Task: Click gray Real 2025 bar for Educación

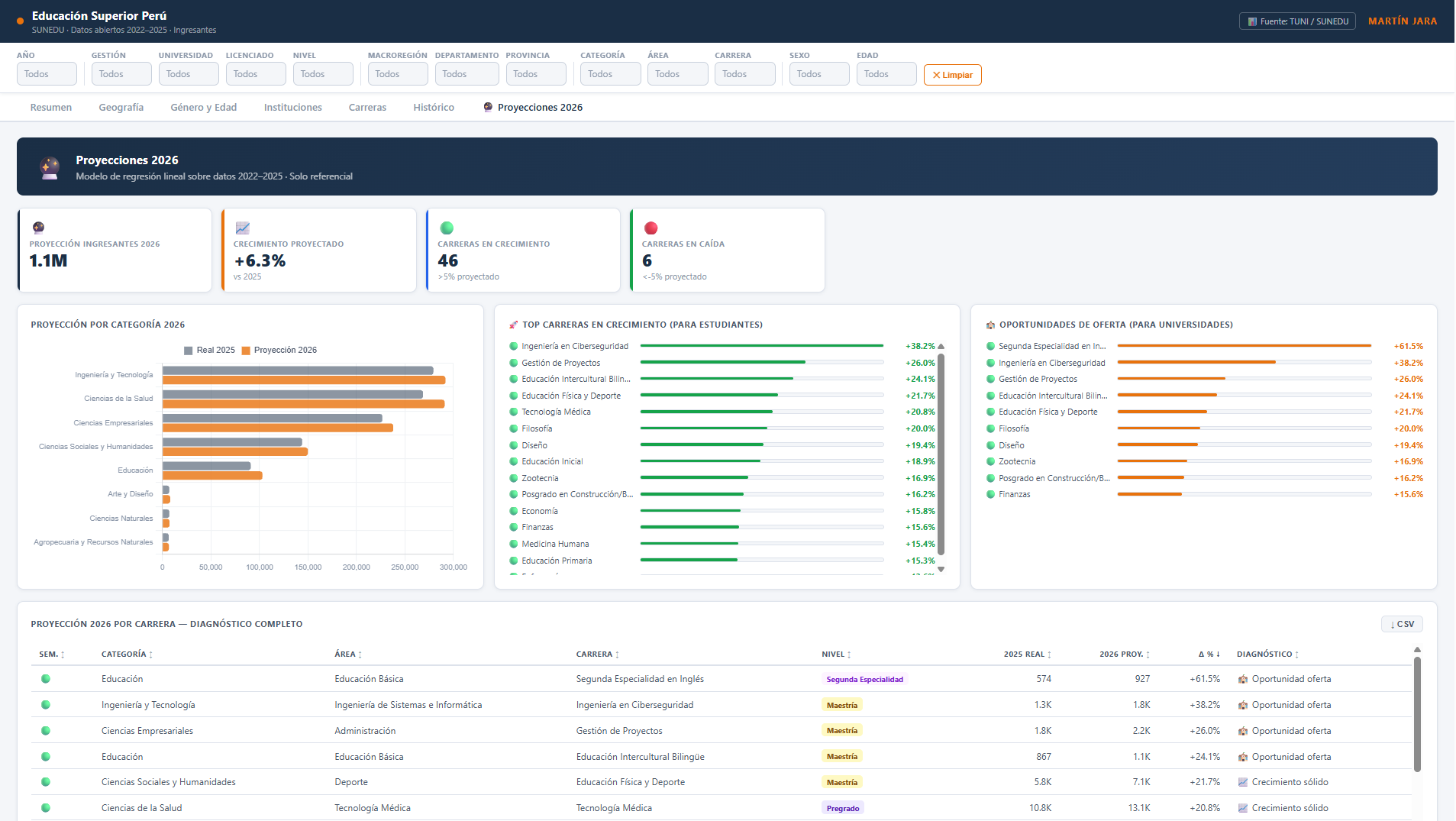Action: pyautogui.click(x=206, y=466)
